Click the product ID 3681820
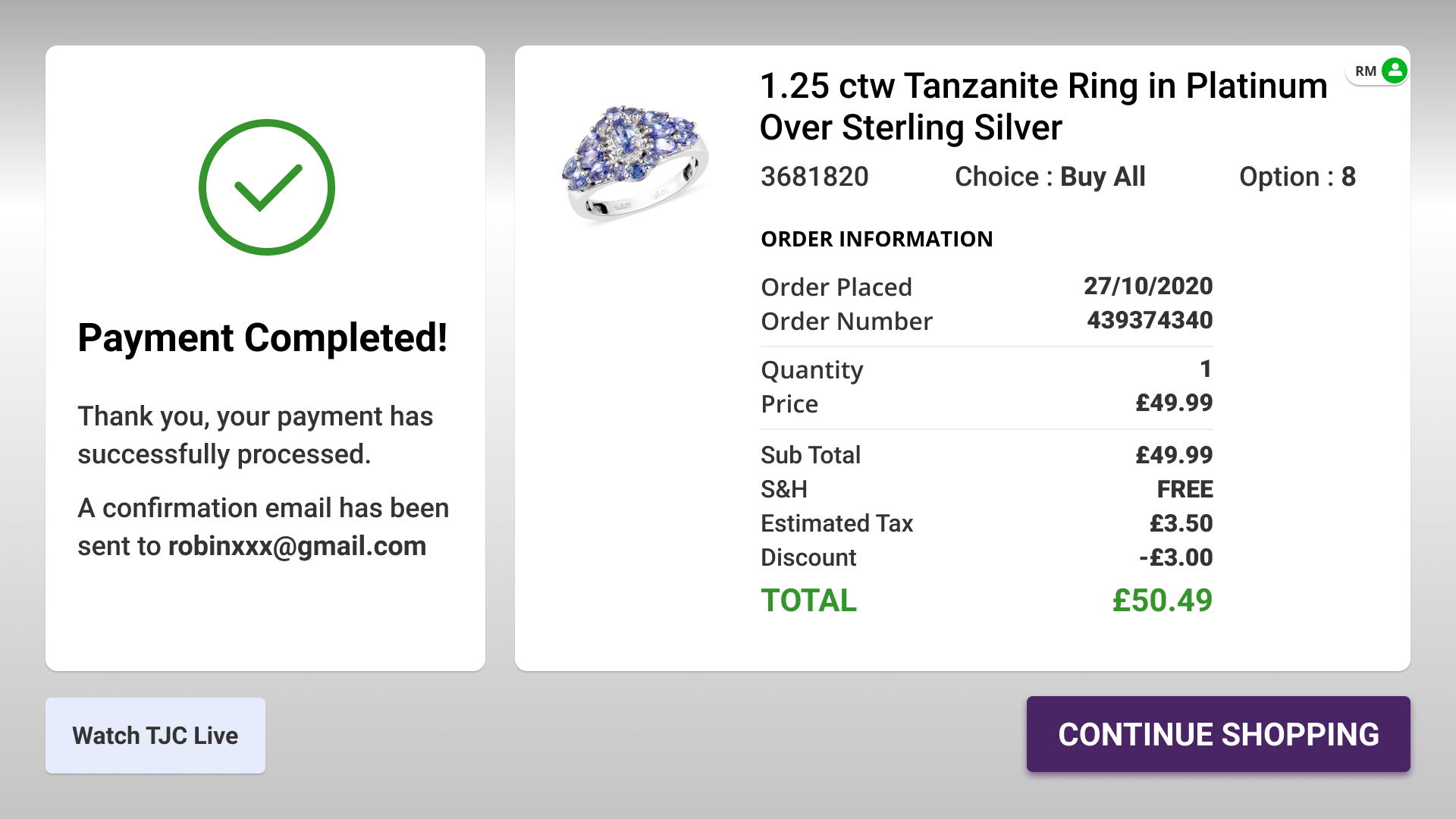This screenshot has height=819, width=1456. pyautogui.click(x=814, y=177)
